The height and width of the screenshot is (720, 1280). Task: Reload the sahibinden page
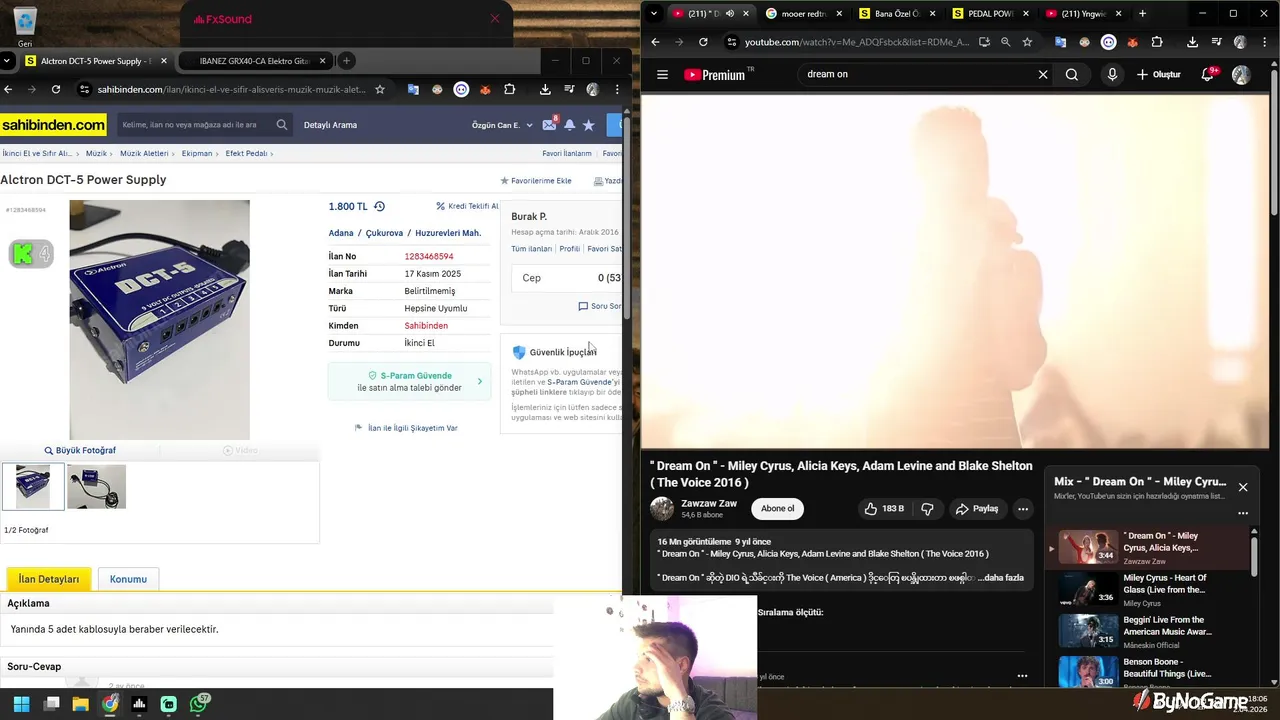[x=56, y=89]
